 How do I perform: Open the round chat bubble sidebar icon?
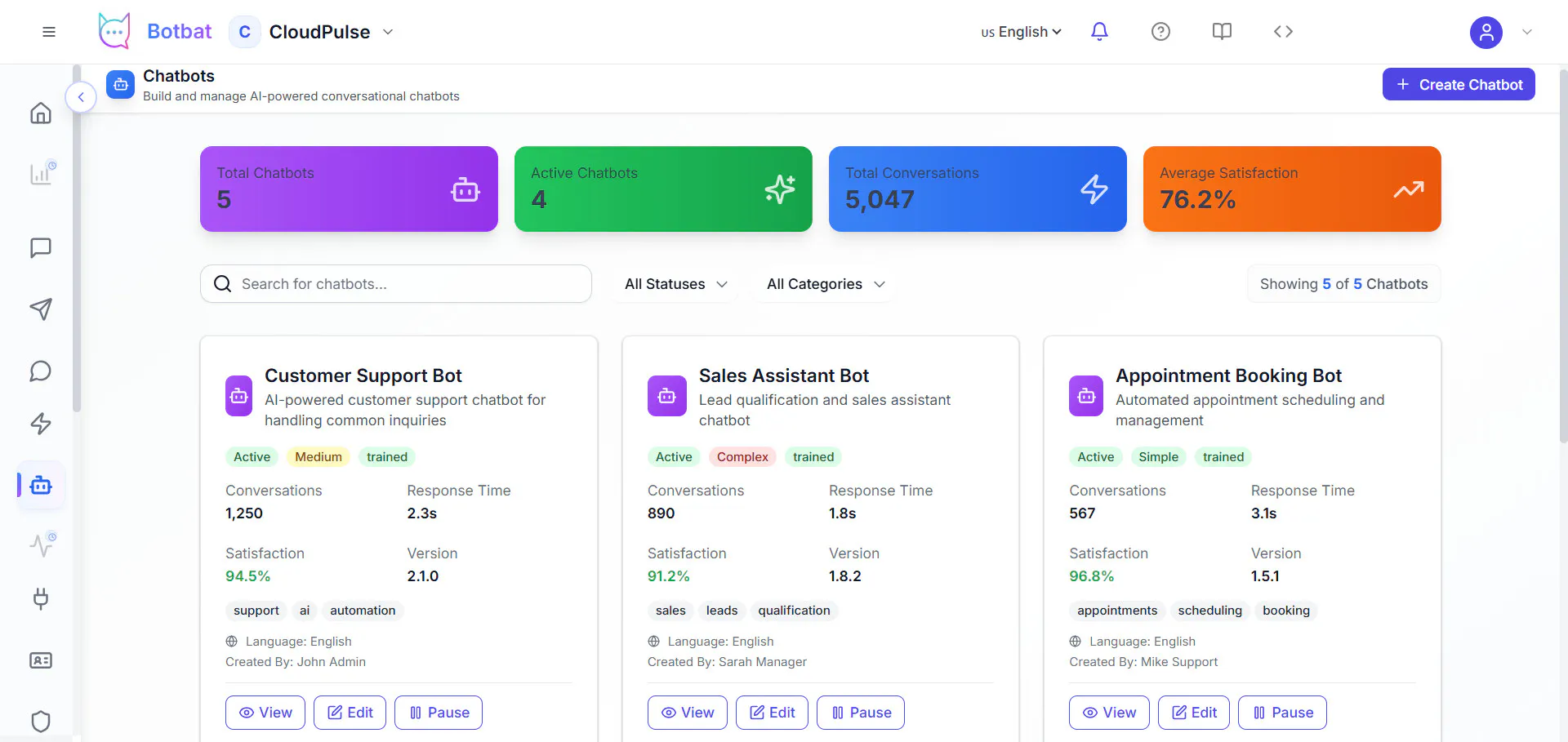point(41,371)
